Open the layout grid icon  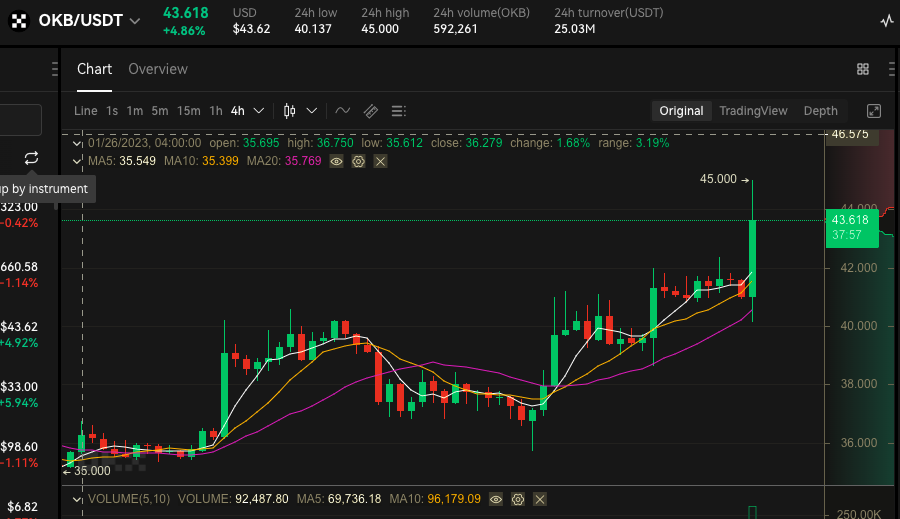pyautogui.click(x=863, y=69)
